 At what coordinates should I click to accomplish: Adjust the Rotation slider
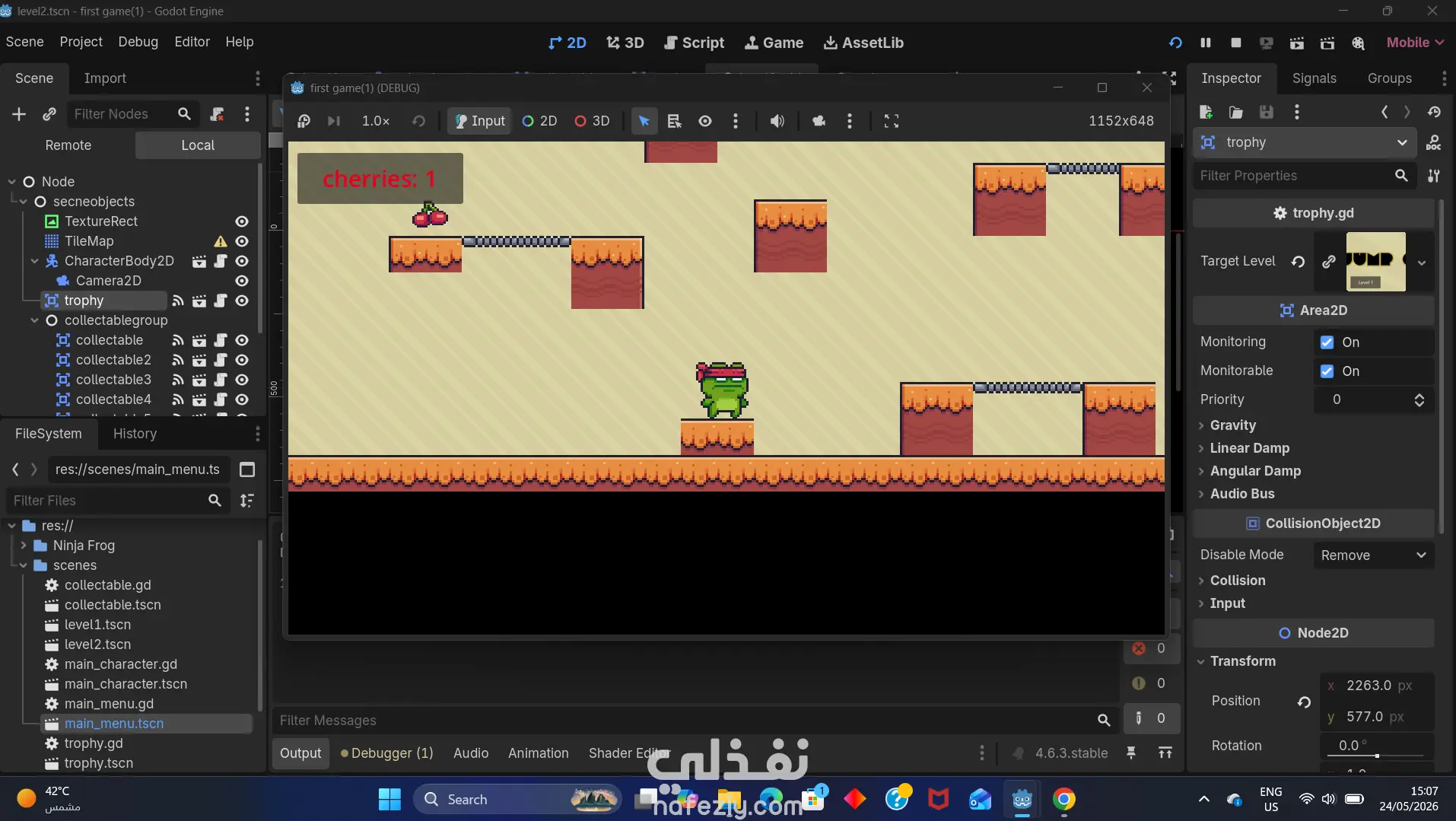click(1377, 756)
